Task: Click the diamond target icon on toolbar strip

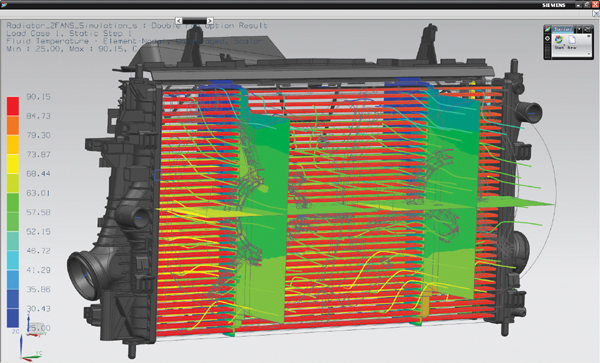Action: (548, 39)
